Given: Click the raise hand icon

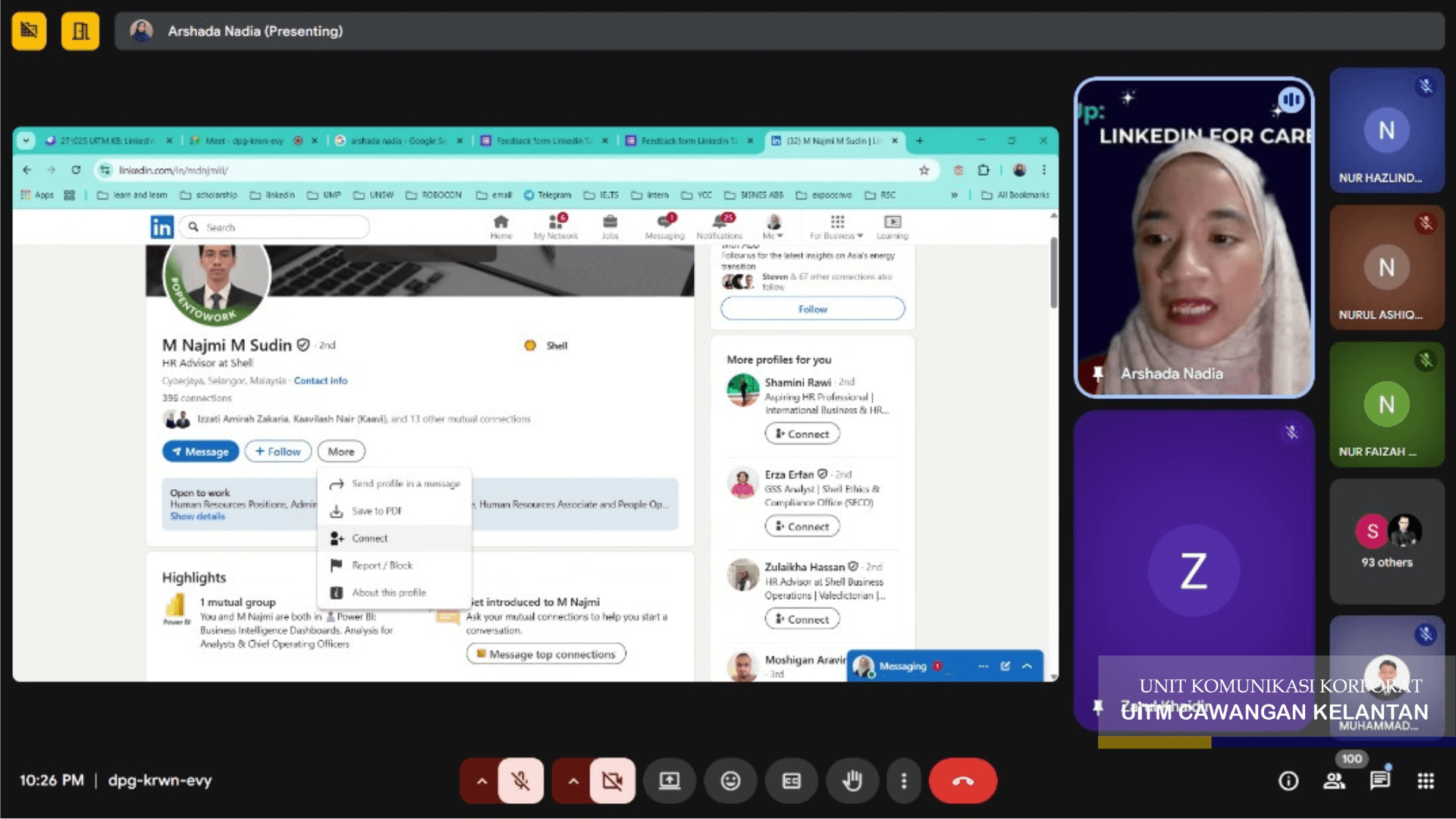Looking at the screenshot, I should click(x=852, y=780).
